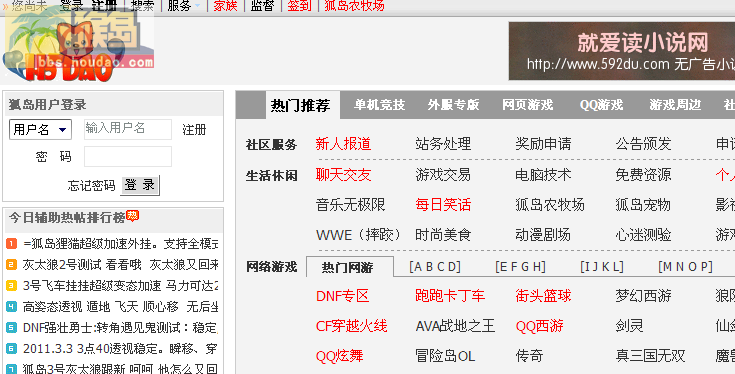Click the red hot badge beside 今日辅助热帖排行榜

click(133, 216)
